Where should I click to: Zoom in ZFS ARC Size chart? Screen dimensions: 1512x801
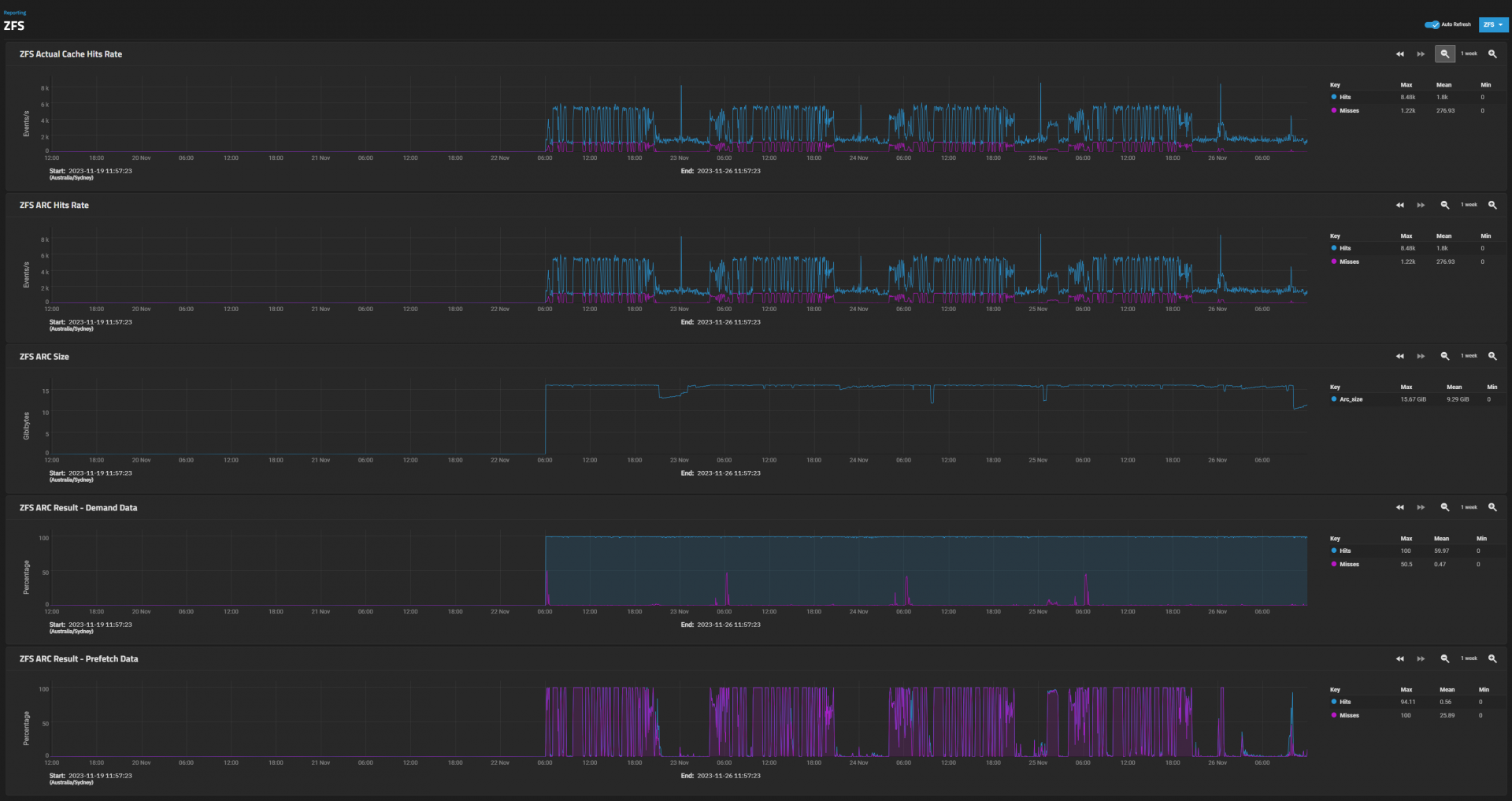click(x=1492, y=357)
